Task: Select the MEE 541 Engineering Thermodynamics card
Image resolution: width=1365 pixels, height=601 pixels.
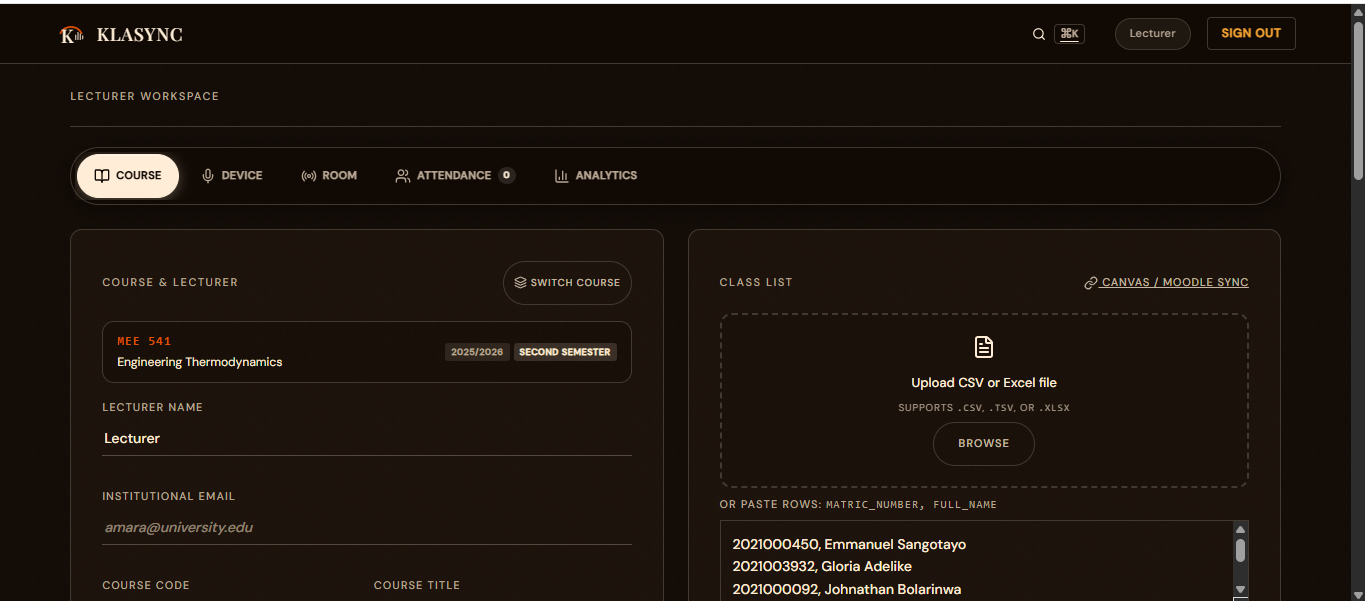Action: click(367, 352)
